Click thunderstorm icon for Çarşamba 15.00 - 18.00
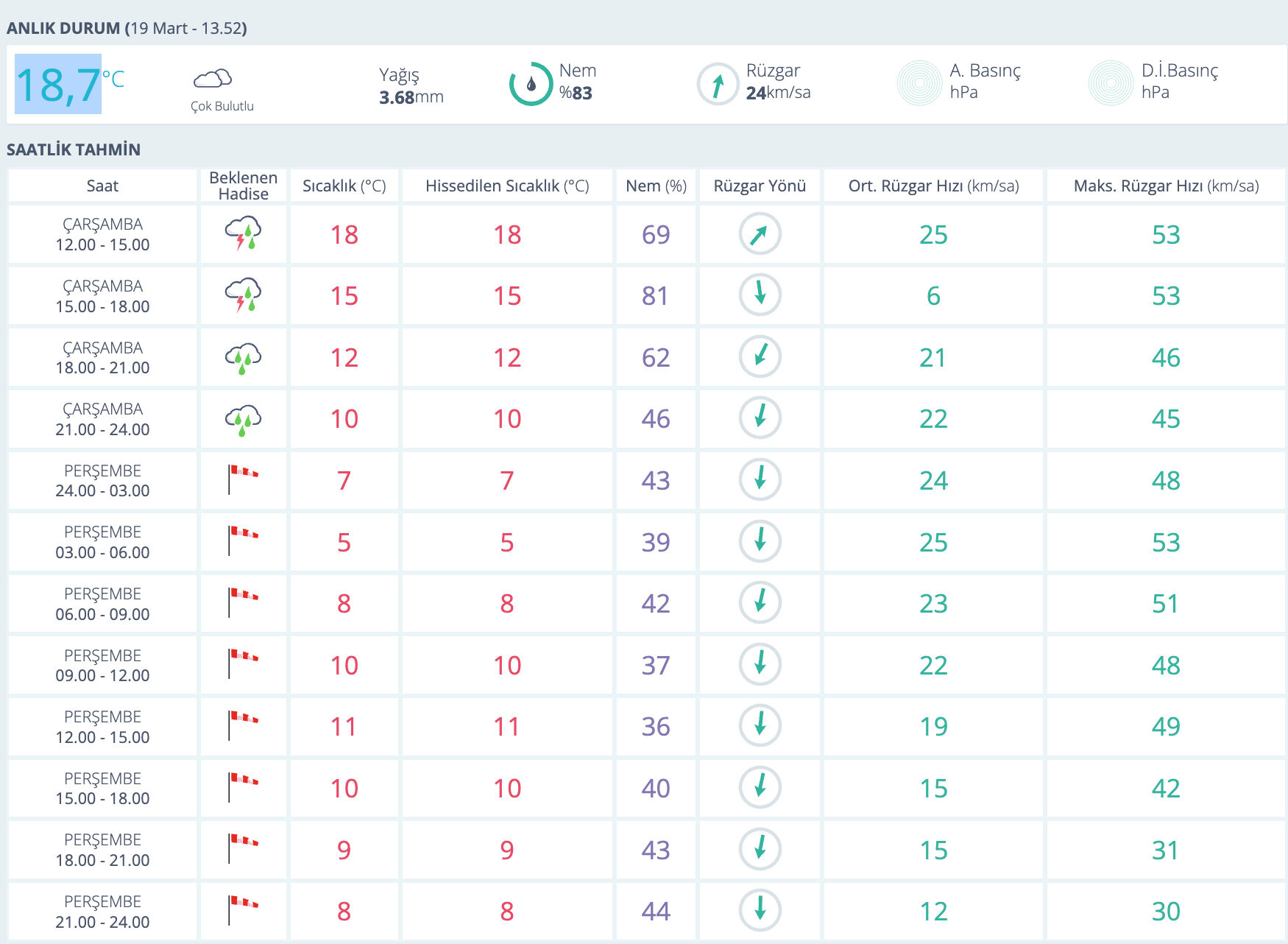This screenshot has height=944, width=1288. [x=243, y=295]
